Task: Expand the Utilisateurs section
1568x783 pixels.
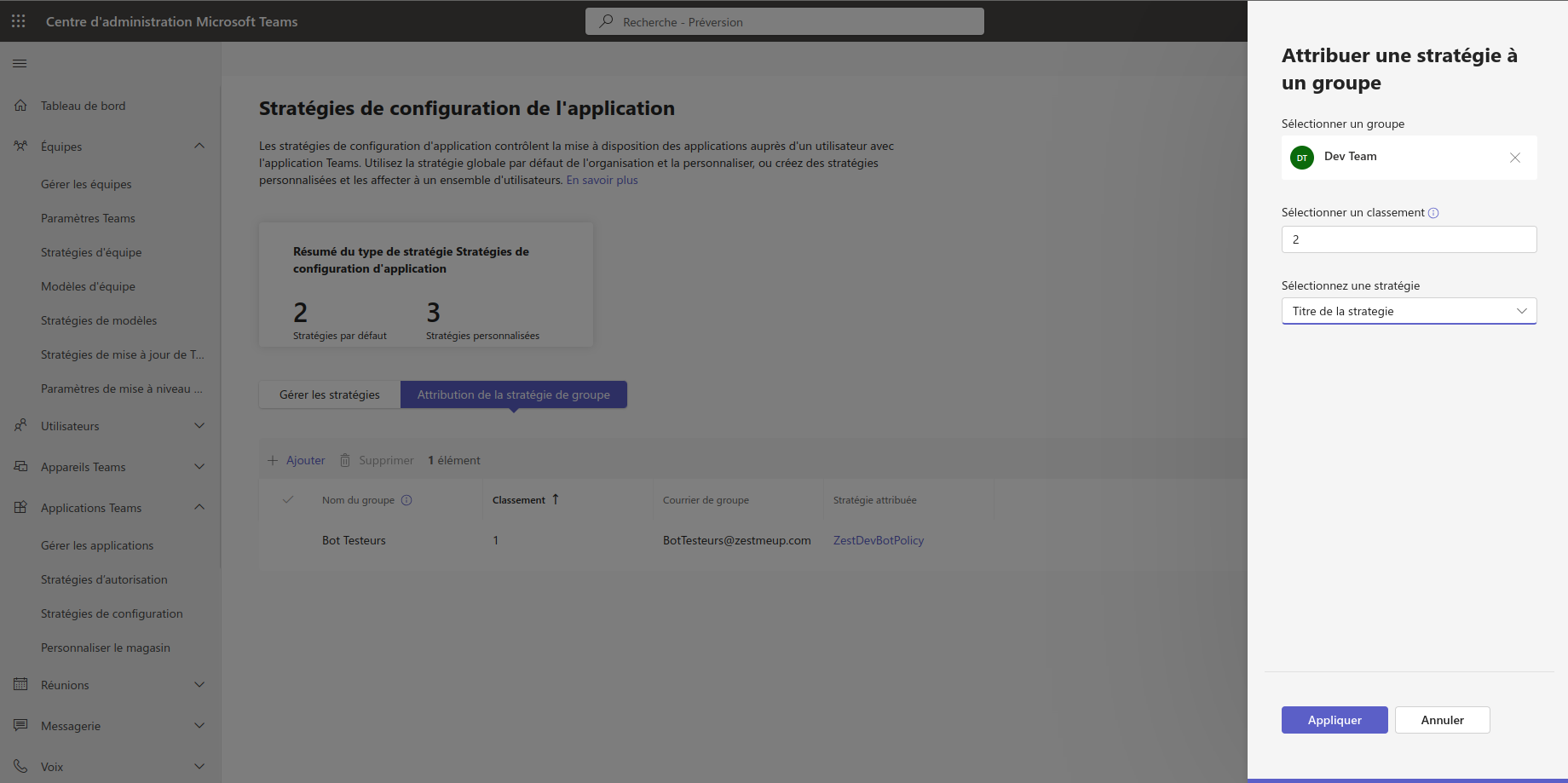Action: click(x=199, y=426)
